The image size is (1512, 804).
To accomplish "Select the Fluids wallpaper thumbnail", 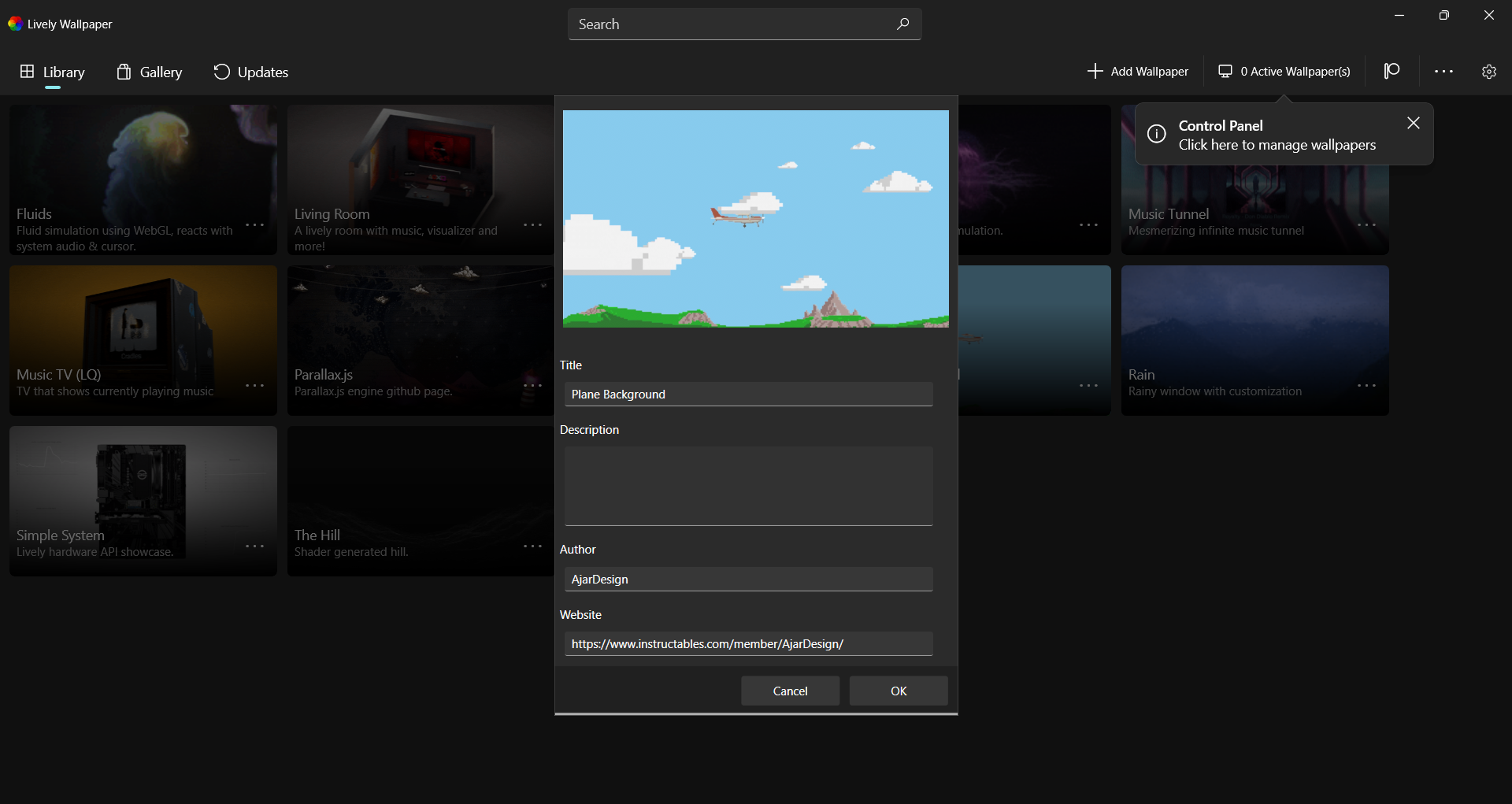I will point(143,180).
